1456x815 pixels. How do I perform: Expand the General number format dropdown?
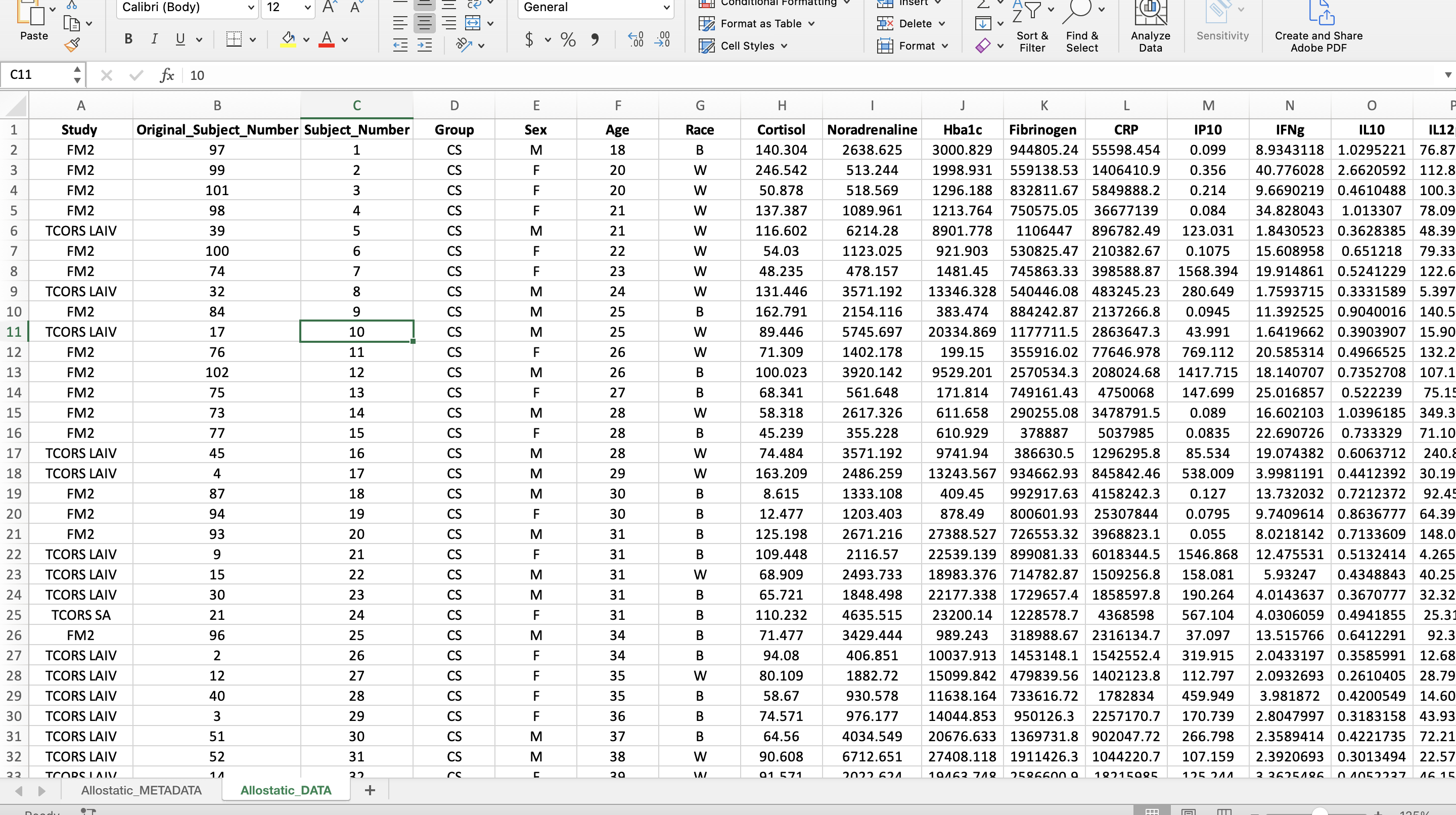(666, 8)
